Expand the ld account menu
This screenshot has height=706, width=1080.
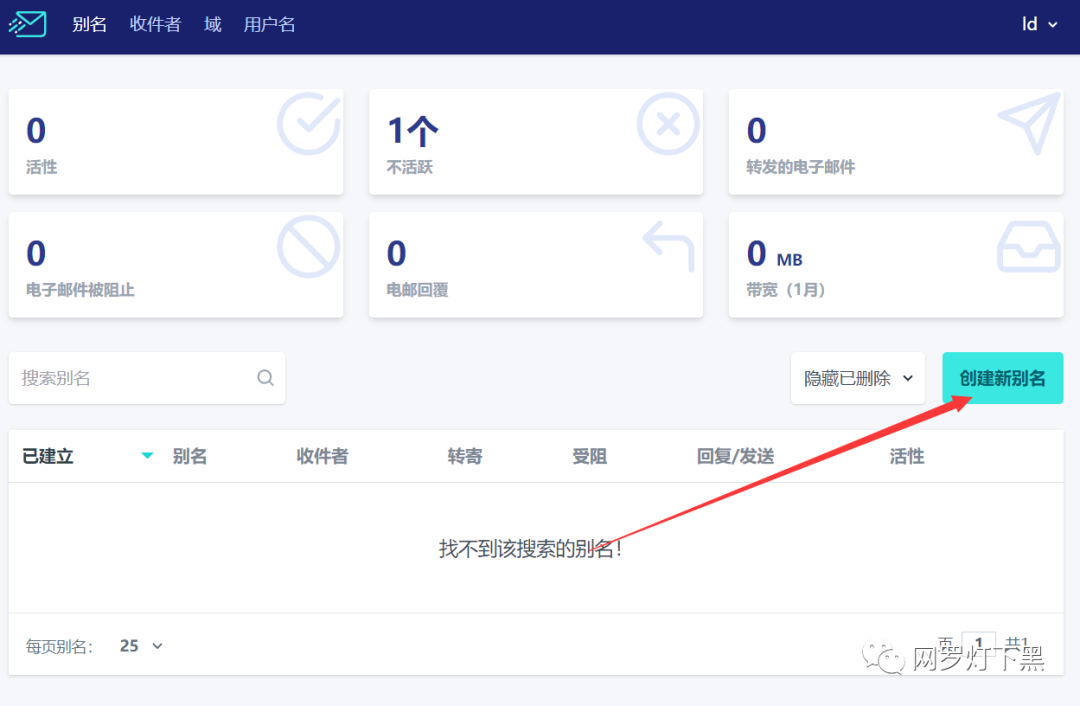1039,25
